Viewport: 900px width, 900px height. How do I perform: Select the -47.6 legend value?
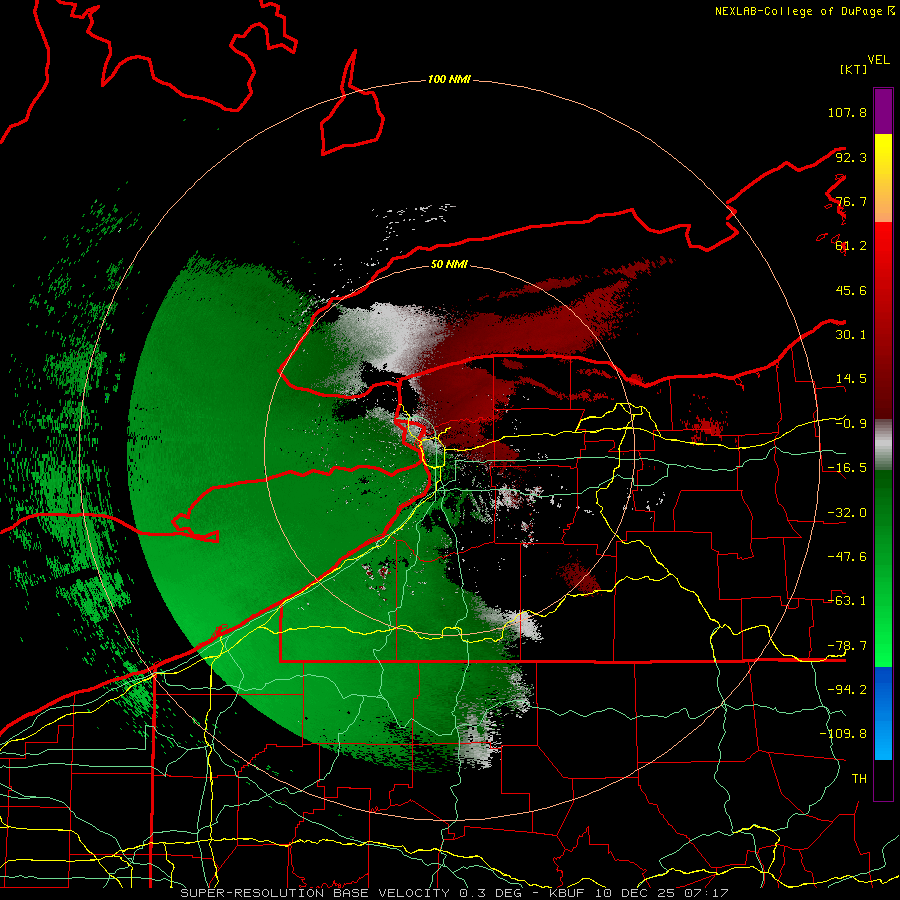pyautogui.click(x=847, y=557)
